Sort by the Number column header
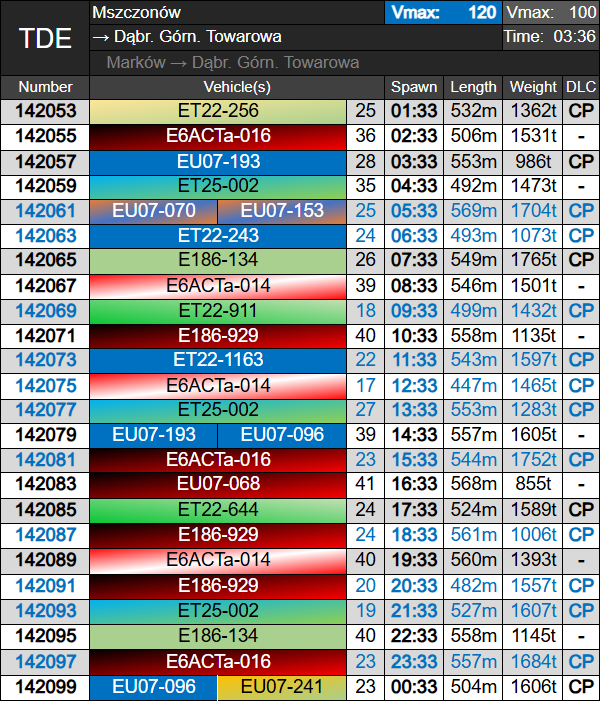600x701 pixels. point(45,87)
